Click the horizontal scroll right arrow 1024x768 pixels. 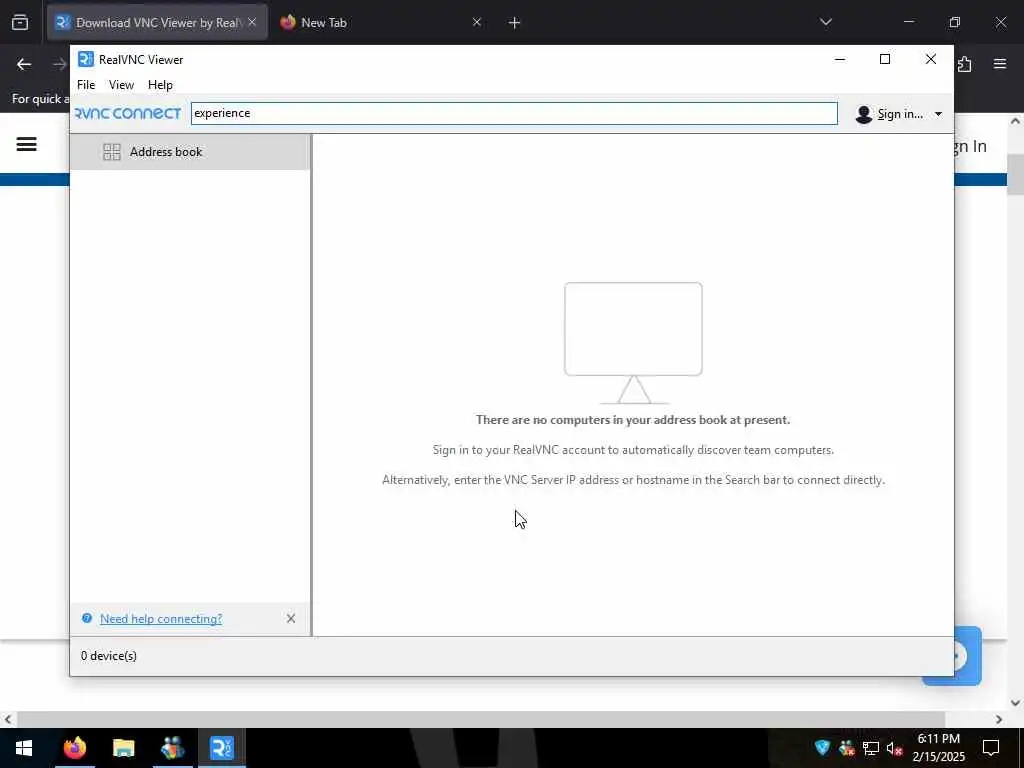999,720
